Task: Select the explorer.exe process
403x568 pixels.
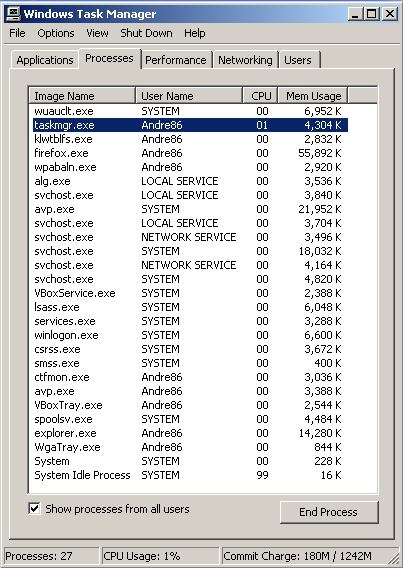Action: pyautogui.click(x=190, y=433)
